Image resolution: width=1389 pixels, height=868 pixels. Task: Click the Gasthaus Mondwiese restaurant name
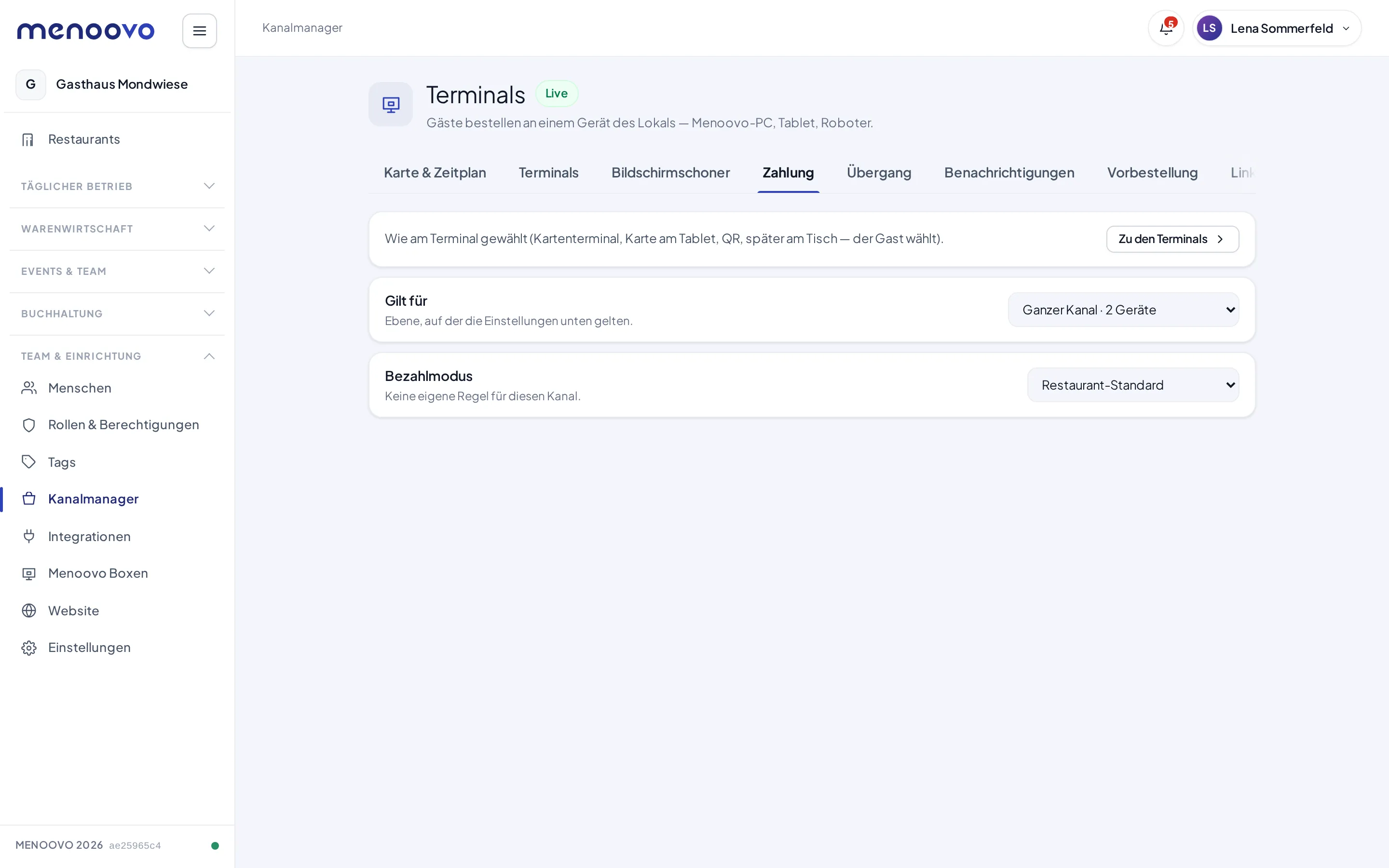click(x=122, y=84)
